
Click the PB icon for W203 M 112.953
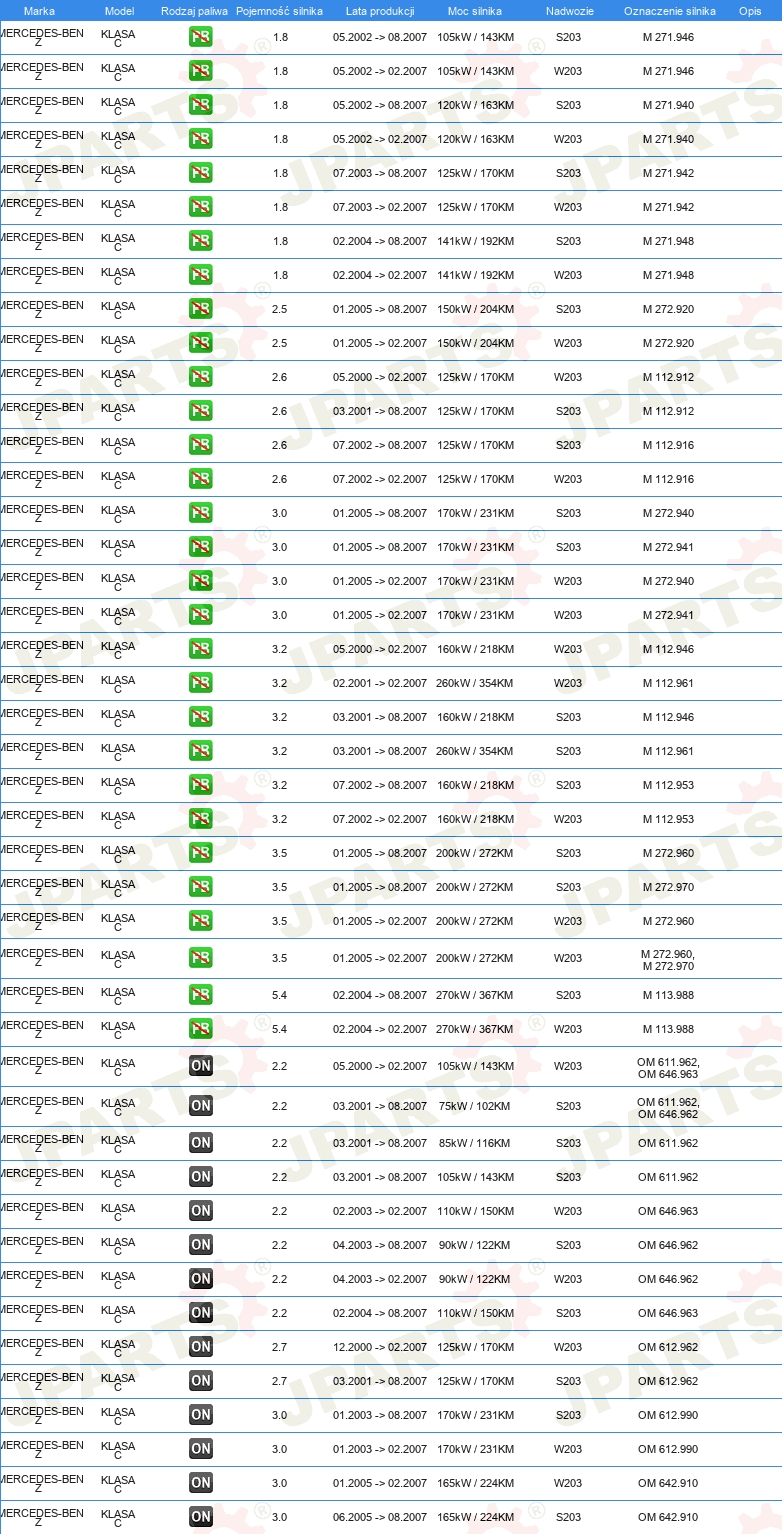[201, 819]
